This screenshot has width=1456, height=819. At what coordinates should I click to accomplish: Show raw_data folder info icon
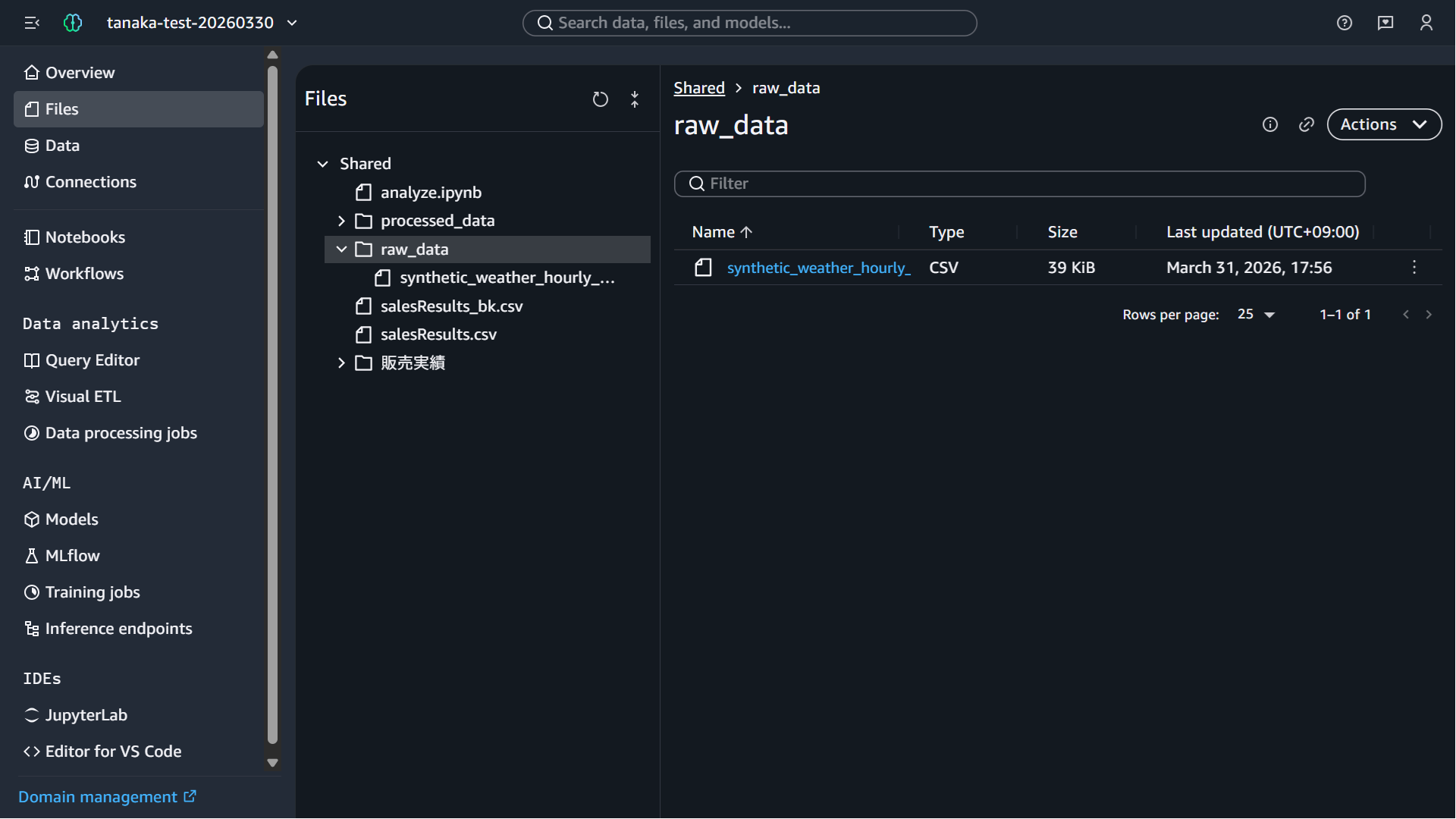pos(1270,124)
